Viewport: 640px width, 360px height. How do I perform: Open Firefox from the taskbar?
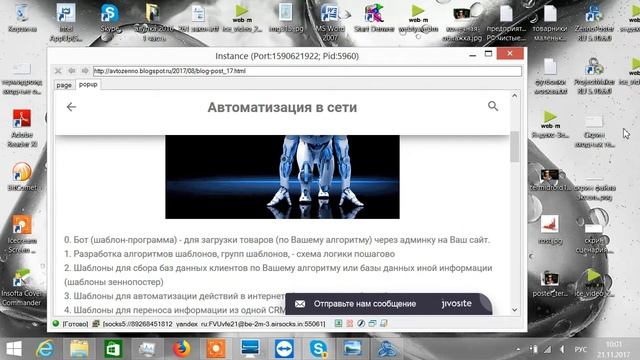(182, 349)
